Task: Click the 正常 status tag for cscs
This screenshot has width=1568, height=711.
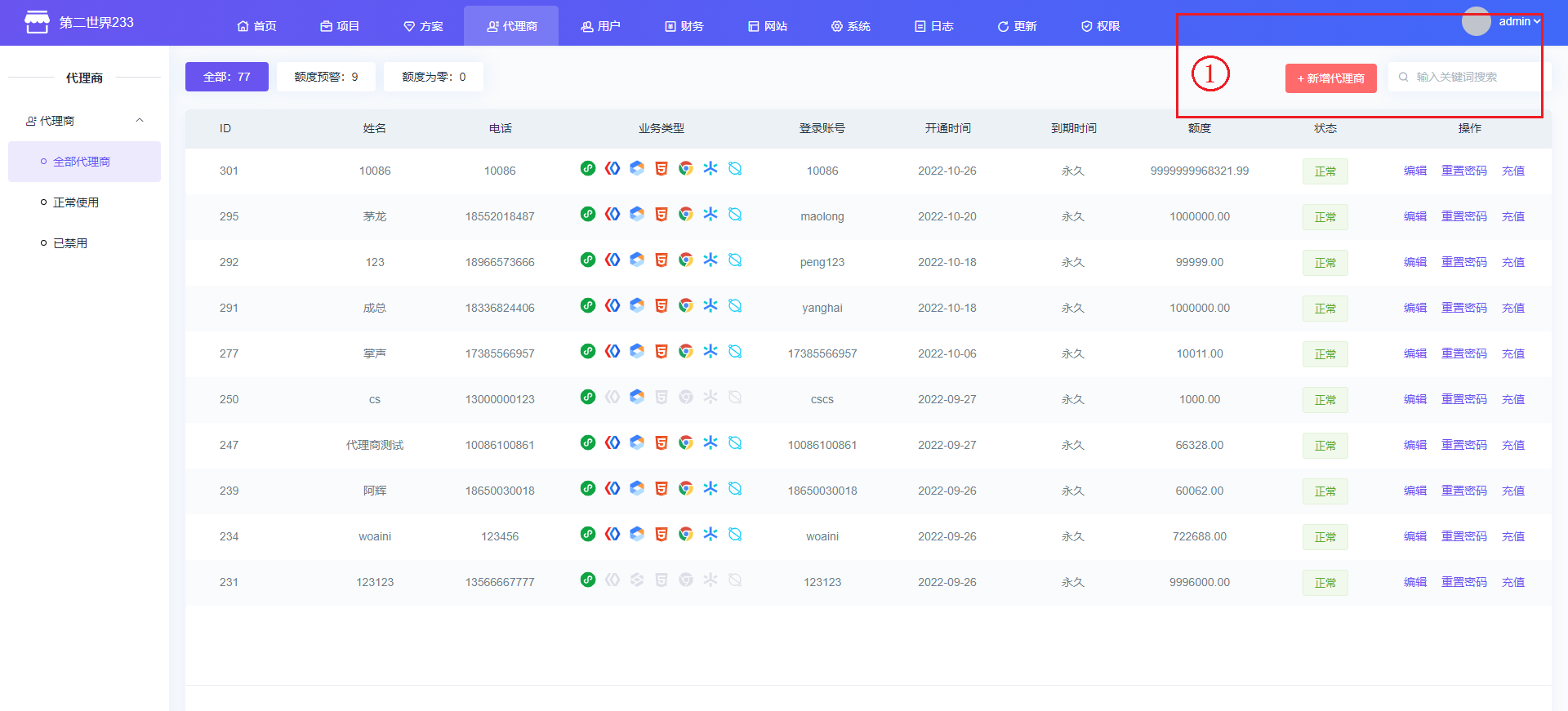Action: tap(1325, 400)
